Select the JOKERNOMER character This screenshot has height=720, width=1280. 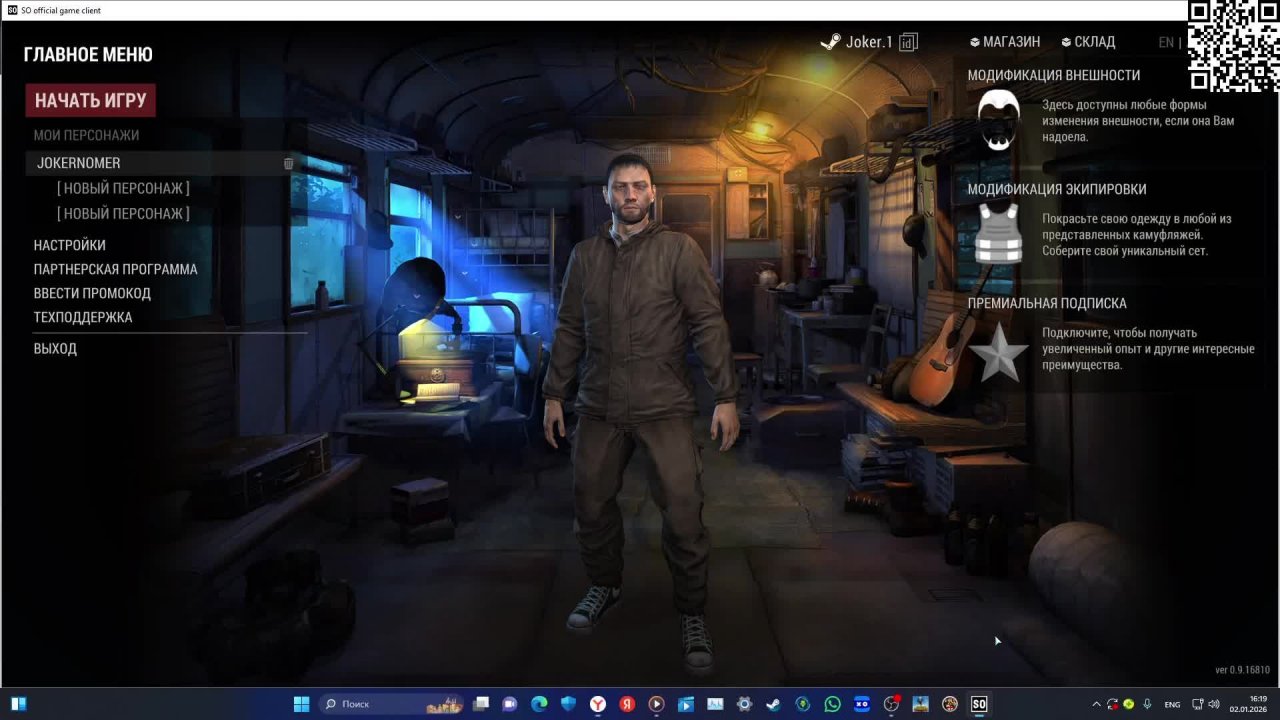click(x=79, y=163)
